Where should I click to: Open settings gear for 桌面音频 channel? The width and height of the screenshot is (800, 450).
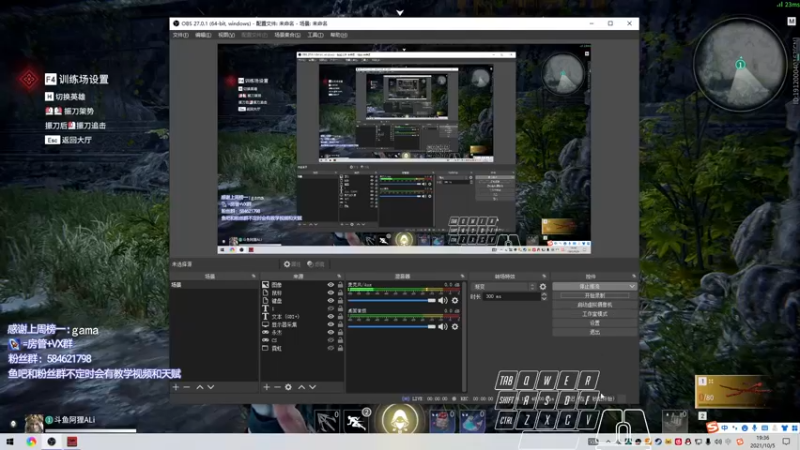[x=455, y=327]
